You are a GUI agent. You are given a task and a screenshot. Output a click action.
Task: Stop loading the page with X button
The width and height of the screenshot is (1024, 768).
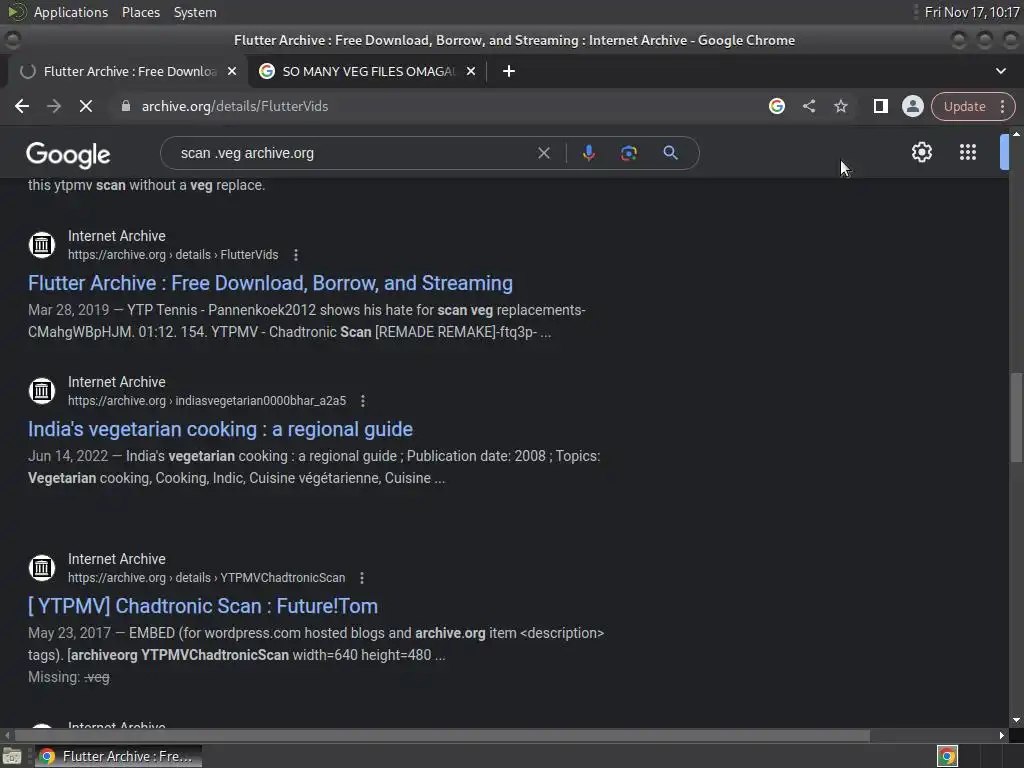pyautogui.click(x=86, y=106)
